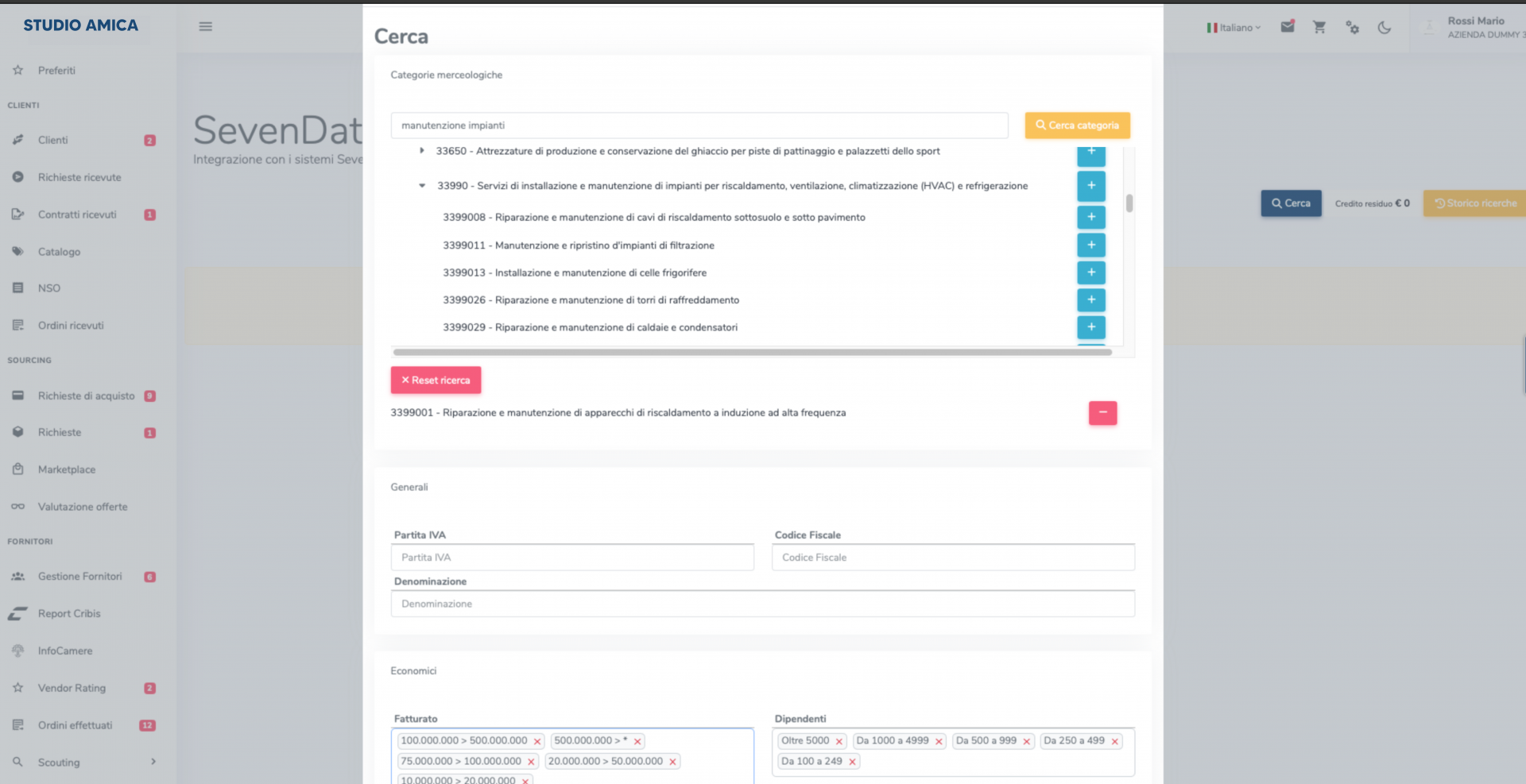The height and width of the screenshot is (784, 1526).
Task: Click the Valutazione offerte glasses icon
Action: point(17,507)
